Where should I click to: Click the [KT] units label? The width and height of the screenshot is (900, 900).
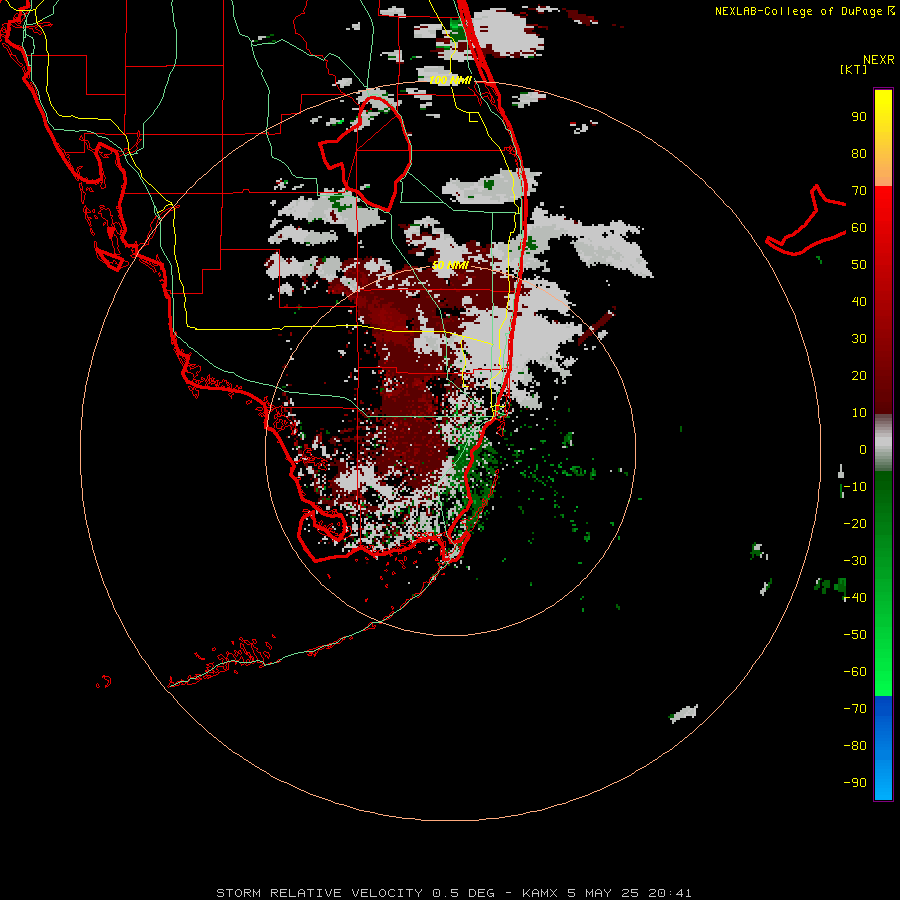tap(854, 69)
